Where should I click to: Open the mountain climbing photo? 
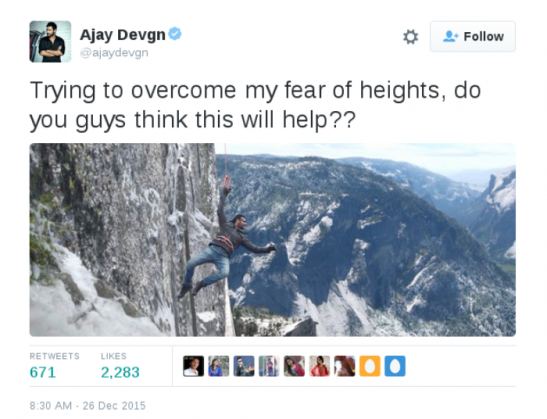pyautogui.click(x=272, y=240)
